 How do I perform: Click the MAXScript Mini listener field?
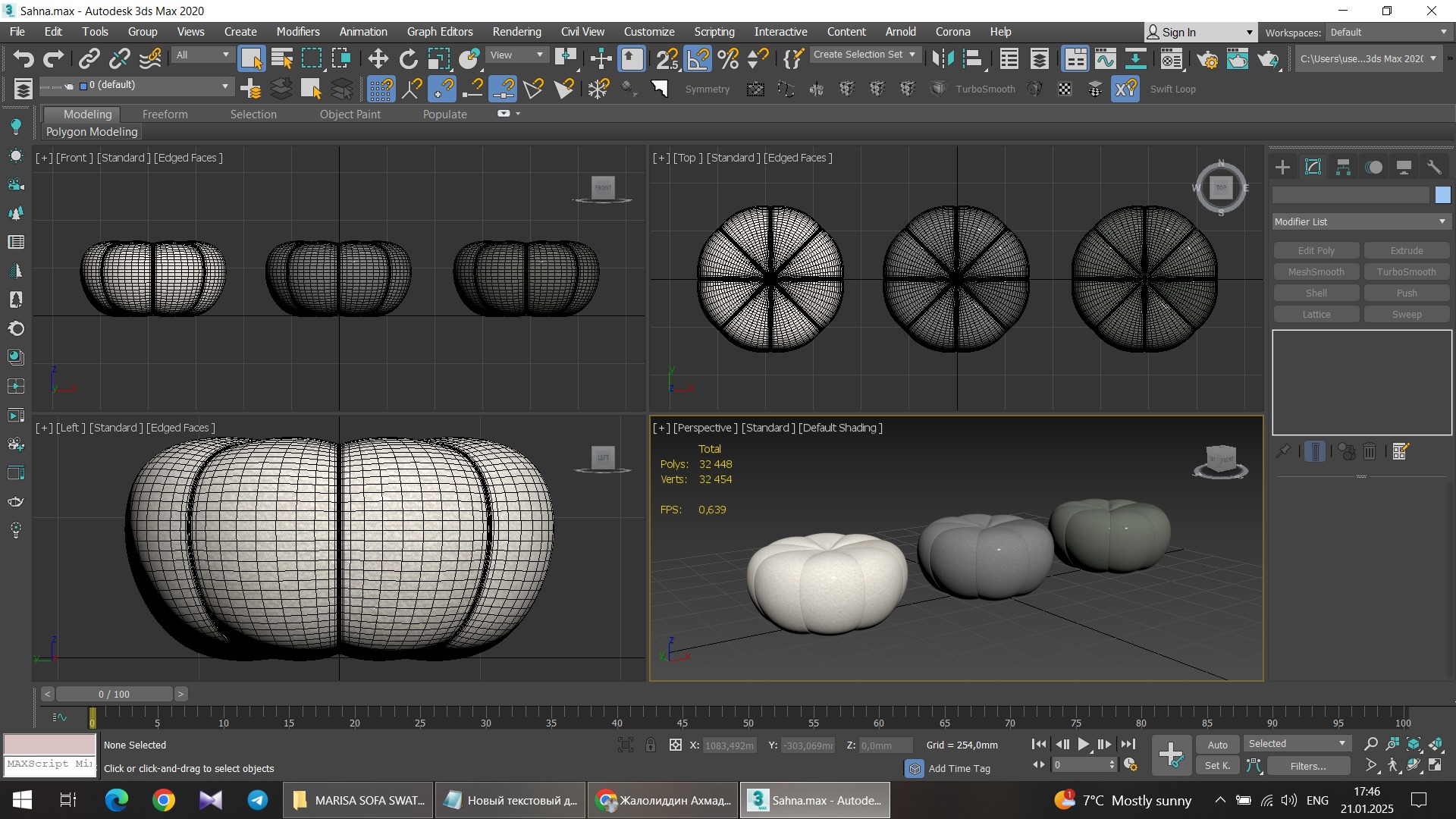tap(49, 764)
